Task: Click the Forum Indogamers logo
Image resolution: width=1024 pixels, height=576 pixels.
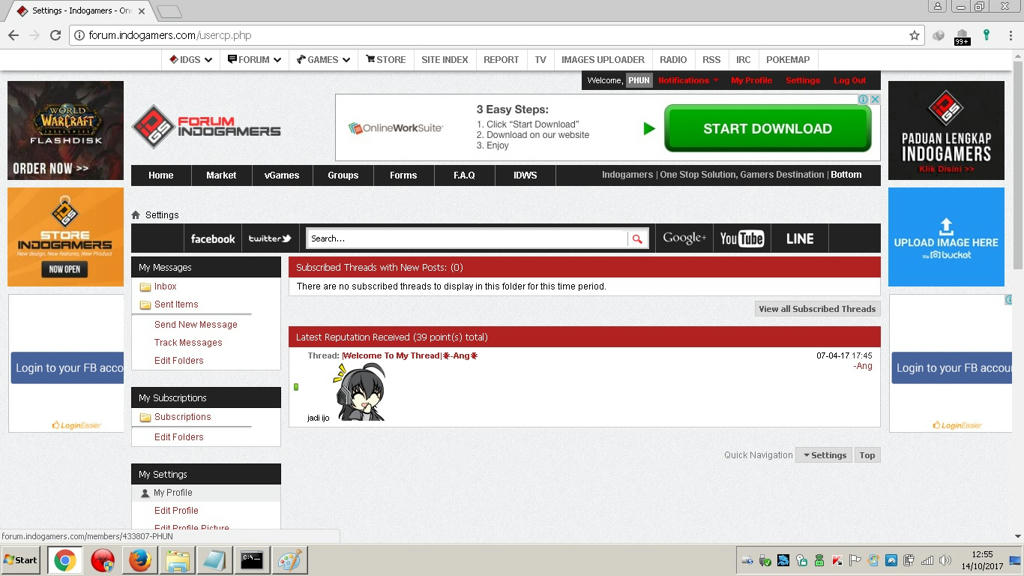Action: [207, 127]
